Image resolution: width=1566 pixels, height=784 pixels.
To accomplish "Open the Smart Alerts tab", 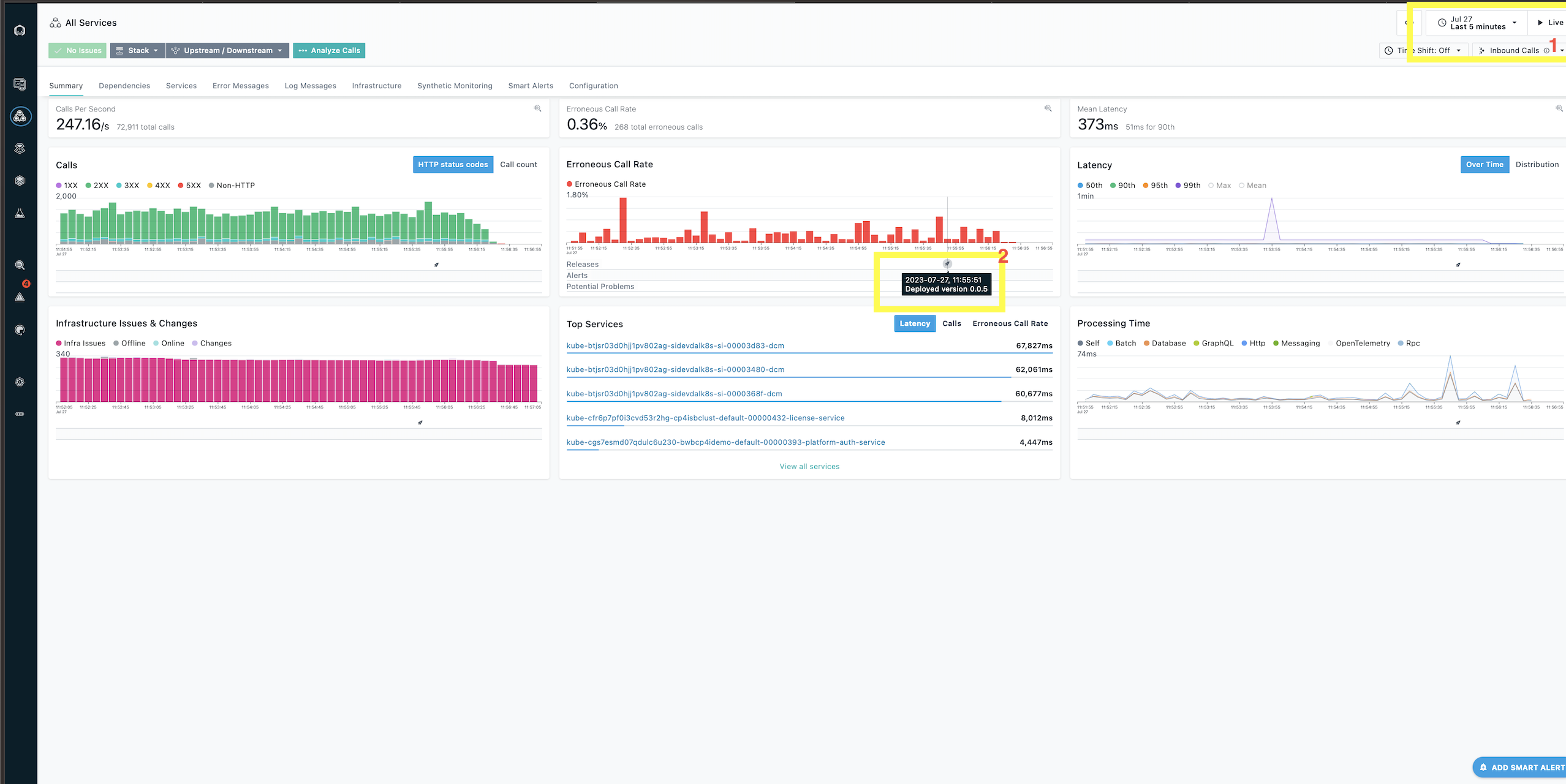I will (x=531, y=86).
